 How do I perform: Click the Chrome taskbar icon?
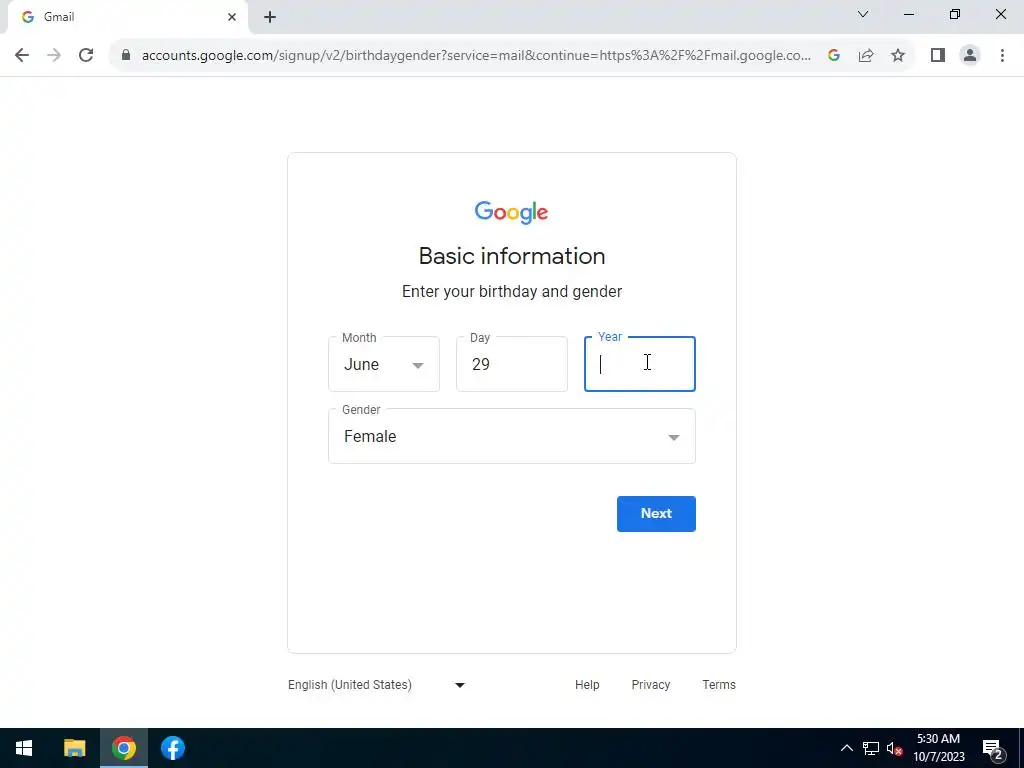pyautogui.click(x=123, y=748)
